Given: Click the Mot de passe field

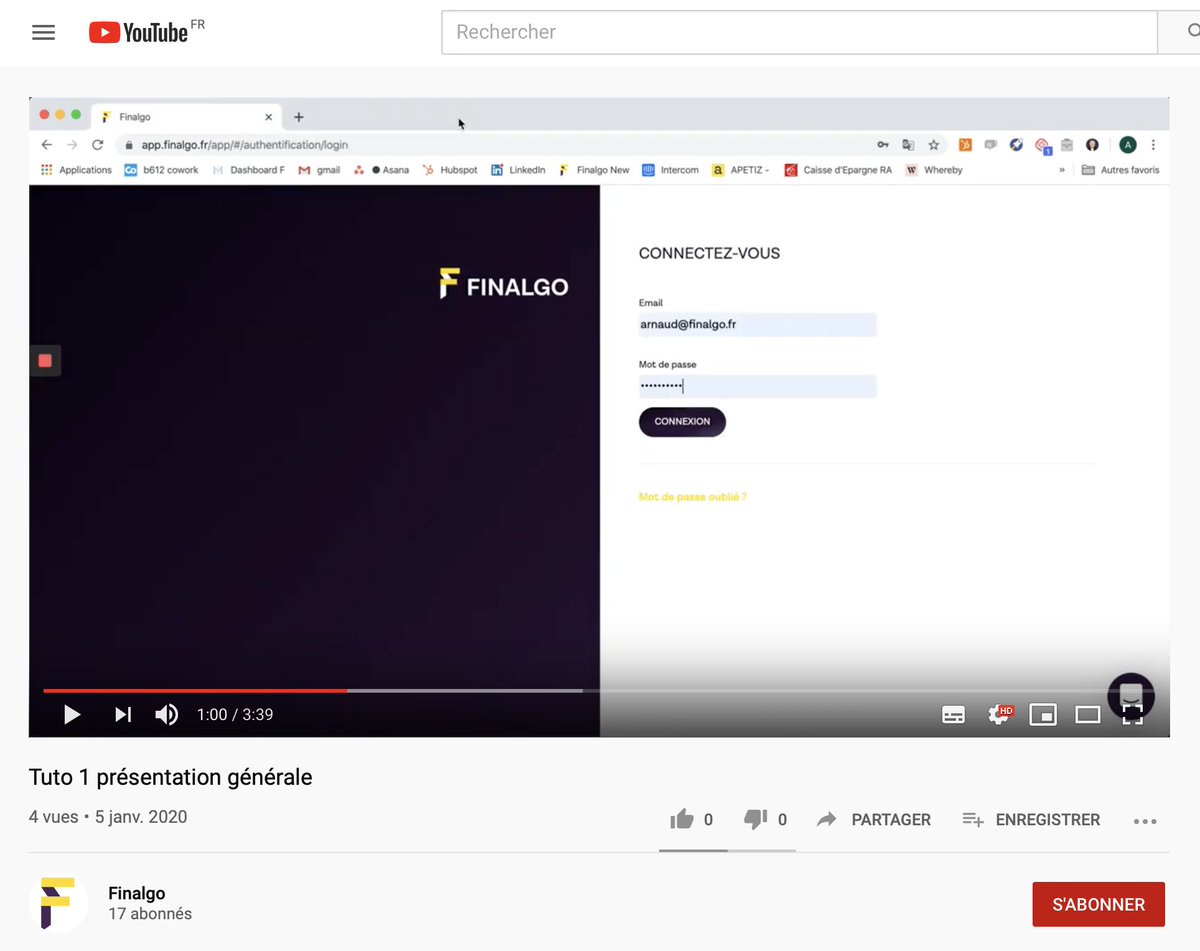Looking at the screenshot, I should click(757, 386).
